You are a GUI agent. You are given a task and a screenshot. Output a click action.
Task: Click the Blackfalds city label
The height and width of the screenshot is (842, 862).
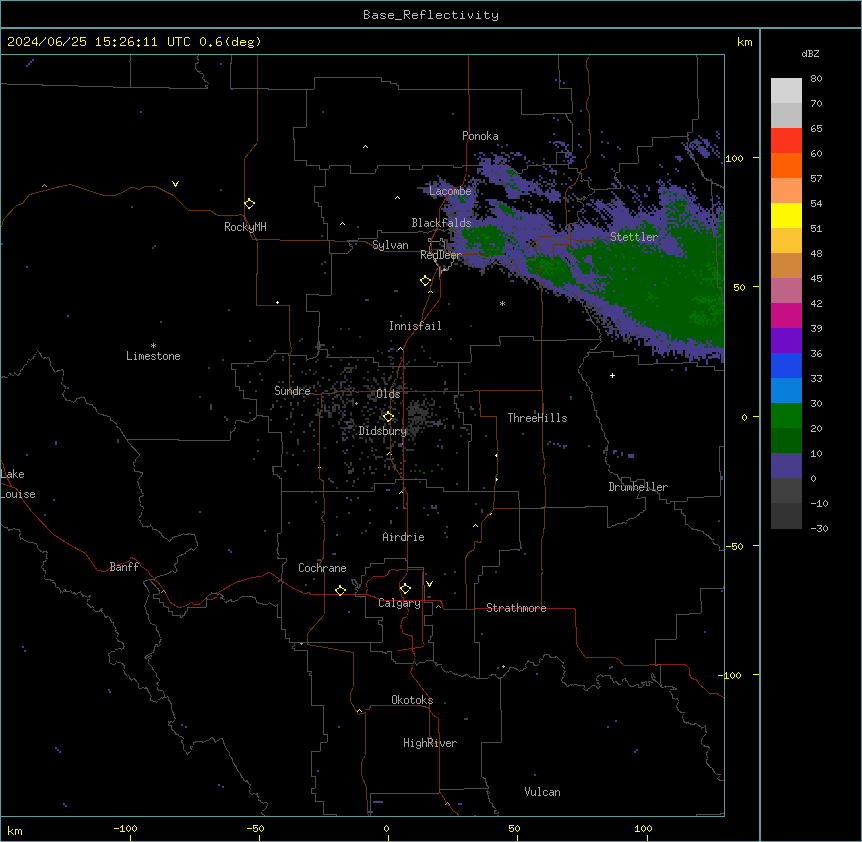pos(441,223)
